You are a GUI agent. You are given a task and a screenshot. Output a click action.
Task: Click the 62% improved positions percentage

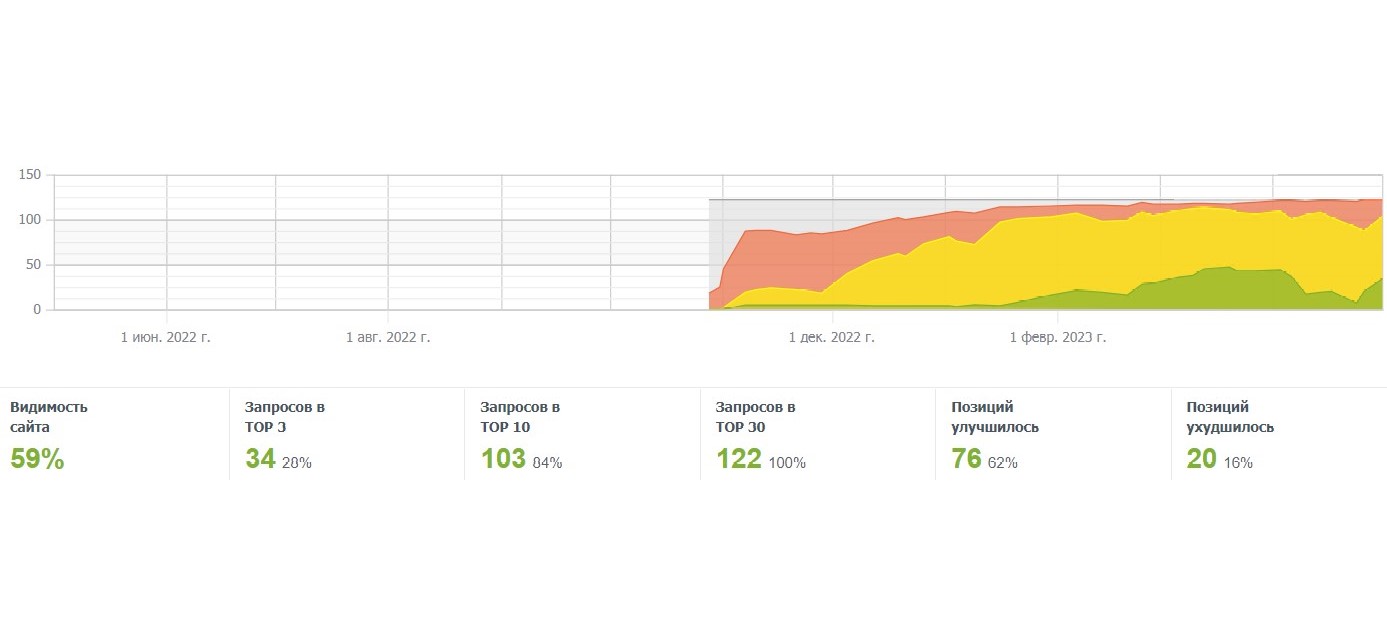coord(1003,463)
